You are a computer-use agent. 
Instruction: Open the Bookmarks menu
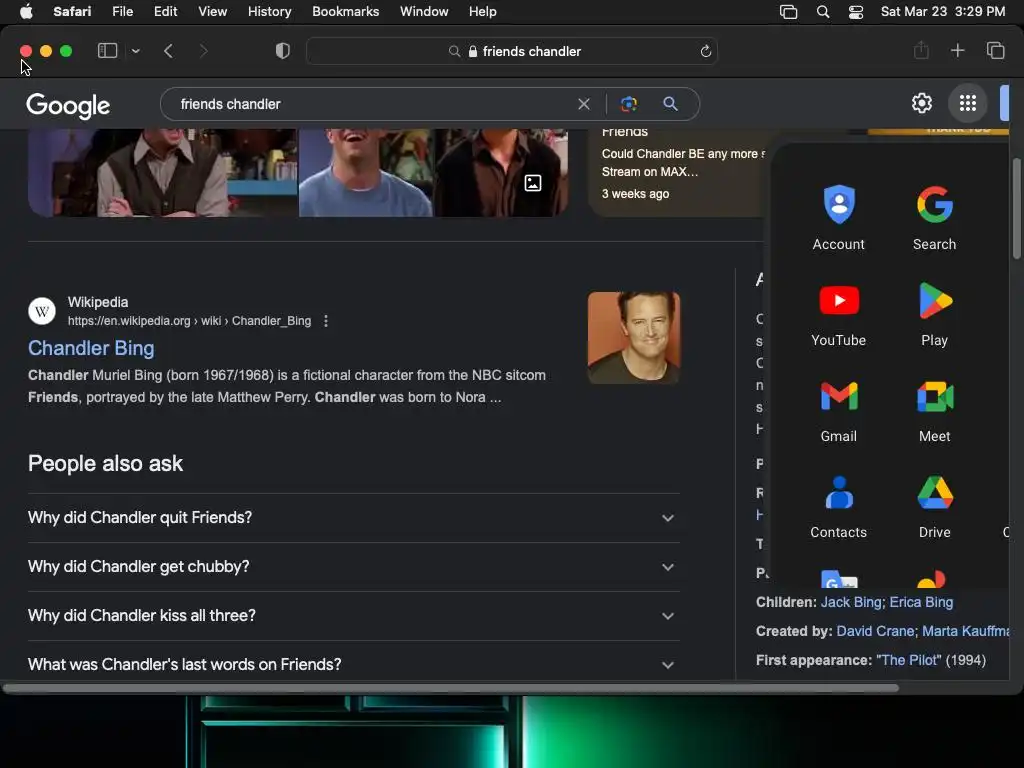click(x=345, y=12)
